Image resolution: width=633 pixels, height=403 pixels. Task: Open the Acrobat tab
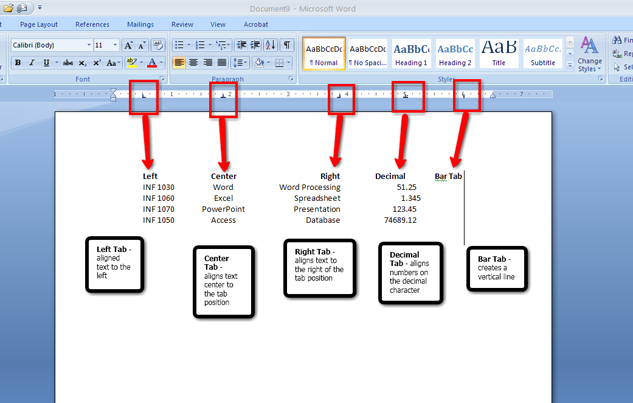point(256,24)
